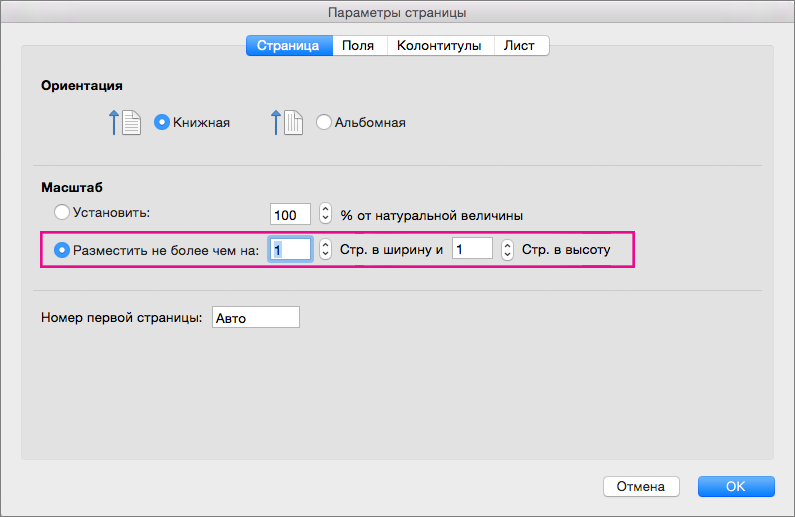Screen dimensions: 795x517
Task: Open the Лист tab
Action: [520, 45]
